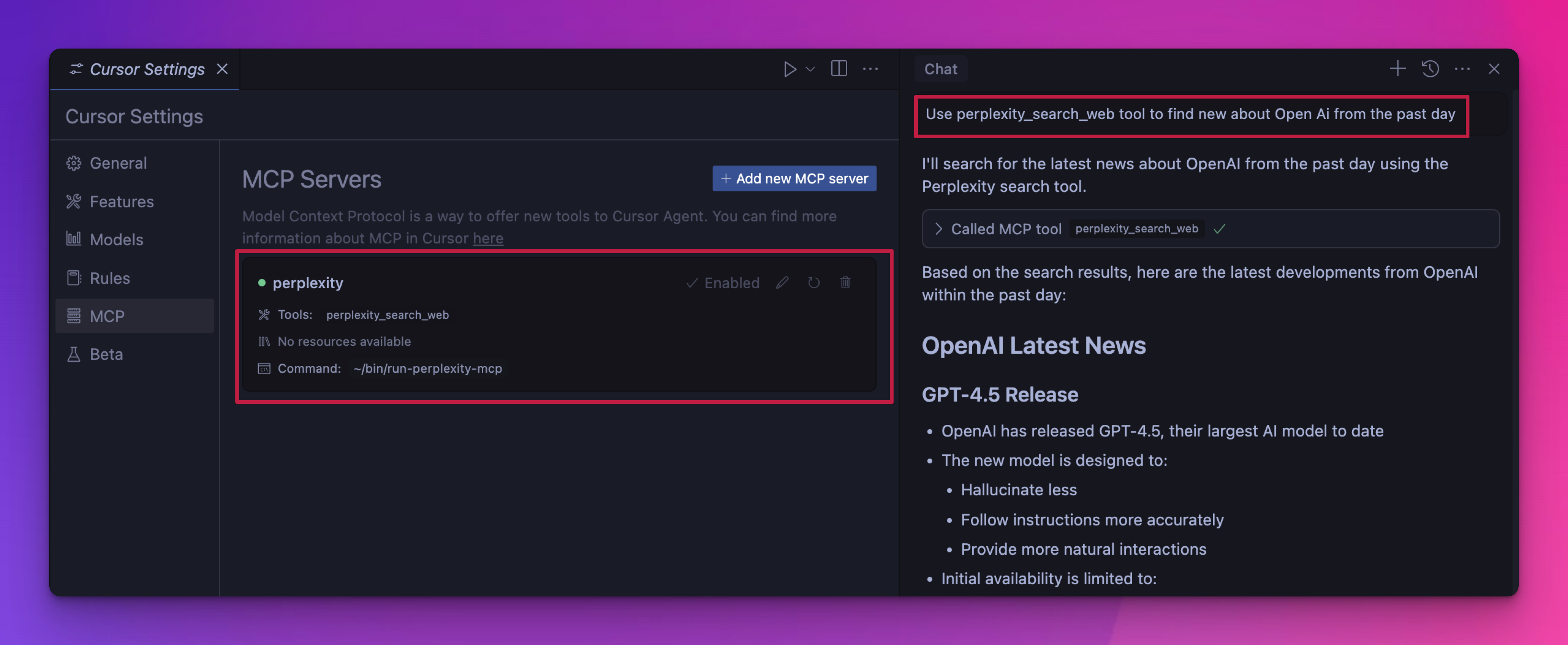Delete the perplexity server via trash icon
The height and width of the screenshot is (645, 1568).
845,283
